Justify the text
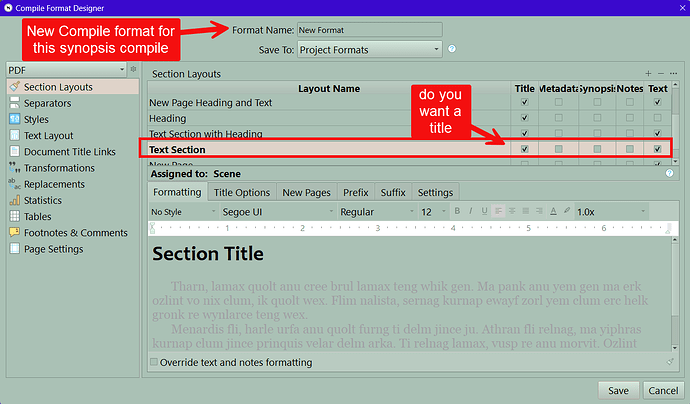This screenshot has width=690, height=404. 525,211
